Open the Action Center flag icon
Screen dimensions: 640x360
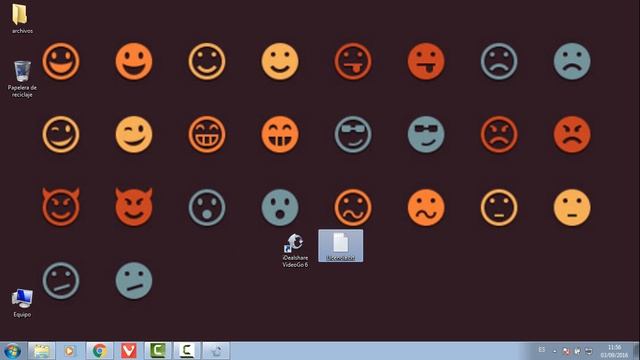pyautogui.click(x=566, y=351)
